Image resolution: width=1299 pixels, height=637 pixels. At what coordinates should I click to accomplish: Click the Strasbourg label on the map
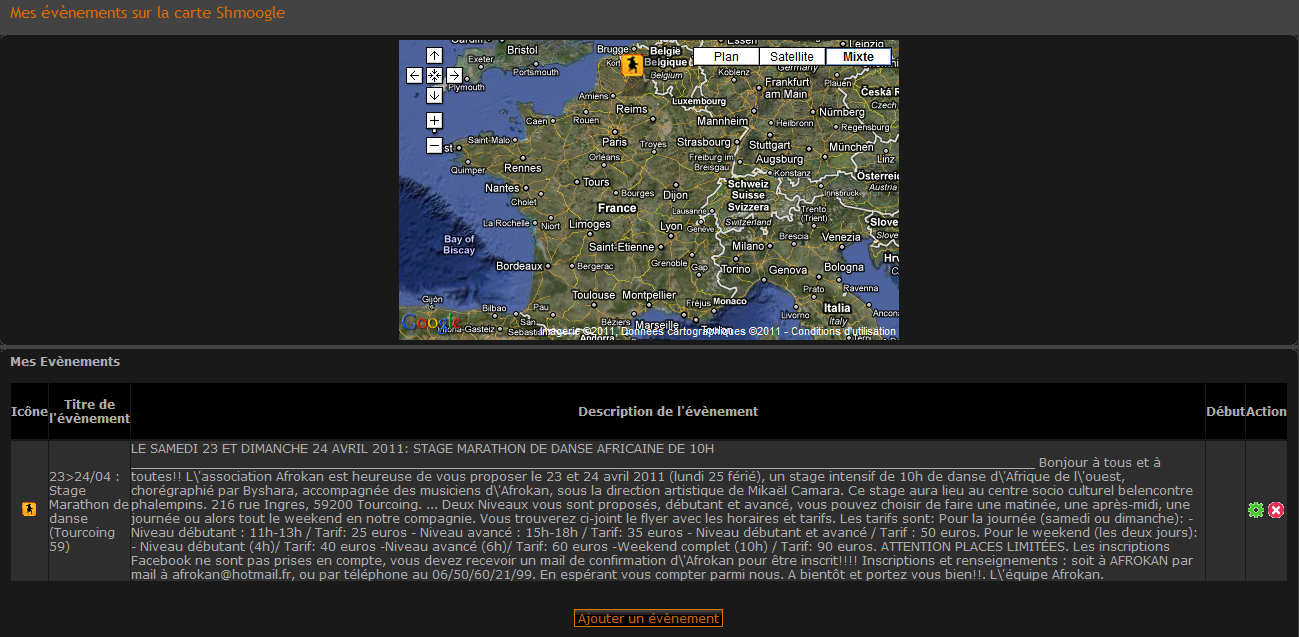coord(704,142)
